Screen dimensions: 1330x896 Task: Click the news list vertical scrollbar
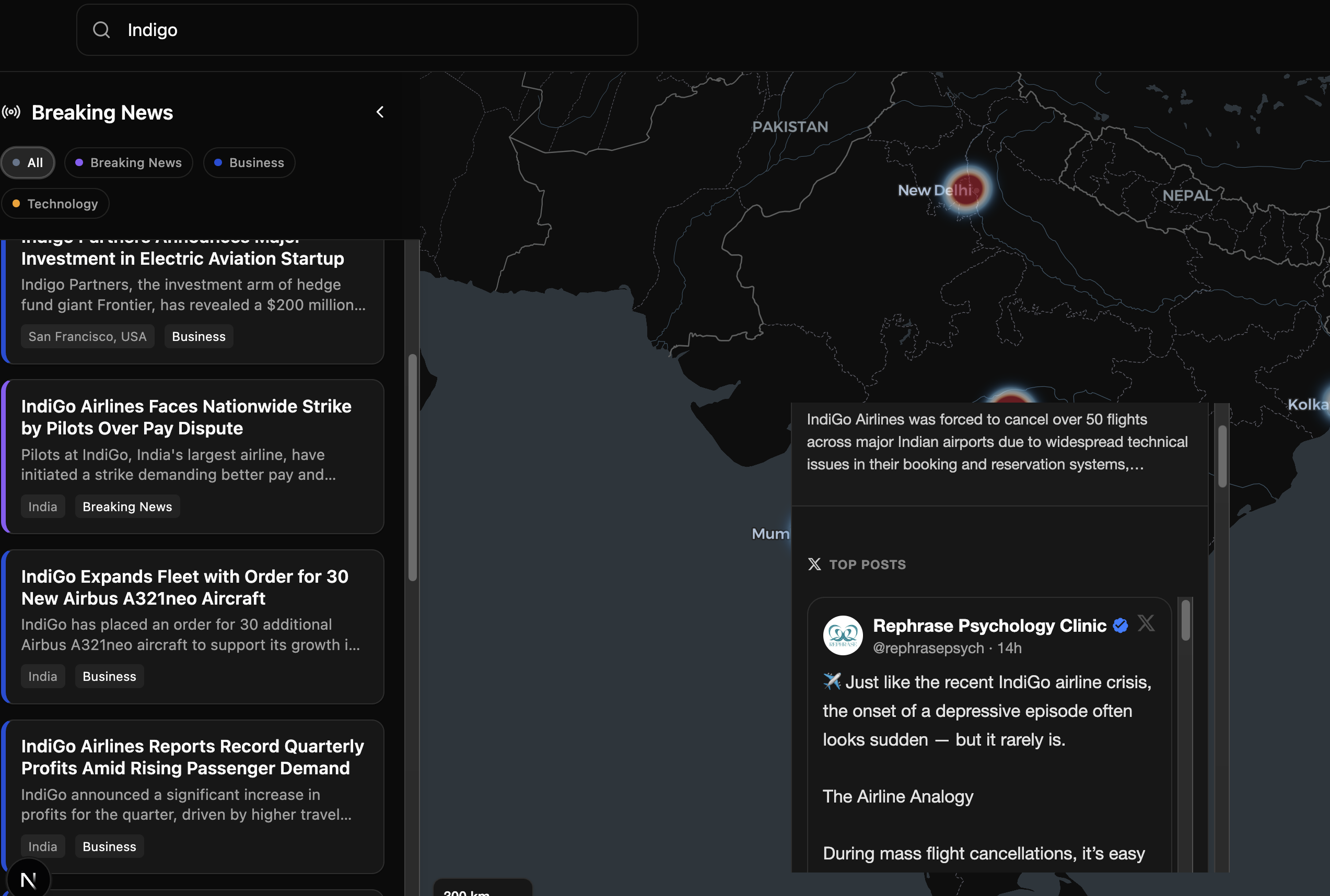click(412, 467)
